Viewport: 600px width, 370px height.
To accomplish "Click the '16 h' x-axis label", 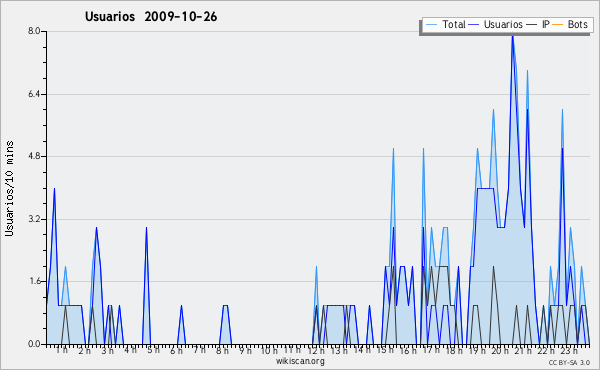I will pyautogui.click(x=408, y=350).
